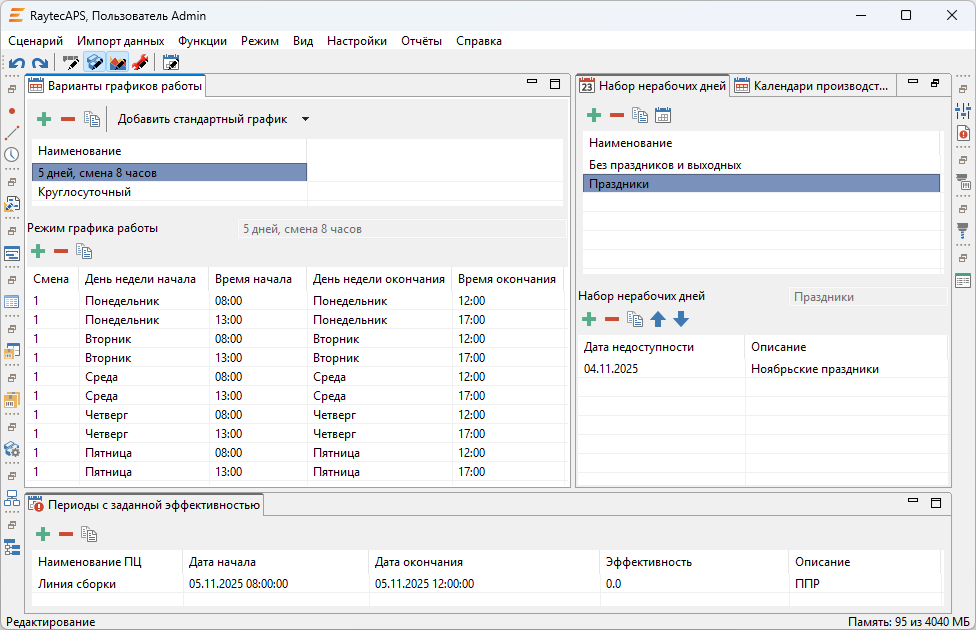Click the Линия сборки cell
Image resolution: width=976 pixels, height=630 pixels.
coord(107,584)
